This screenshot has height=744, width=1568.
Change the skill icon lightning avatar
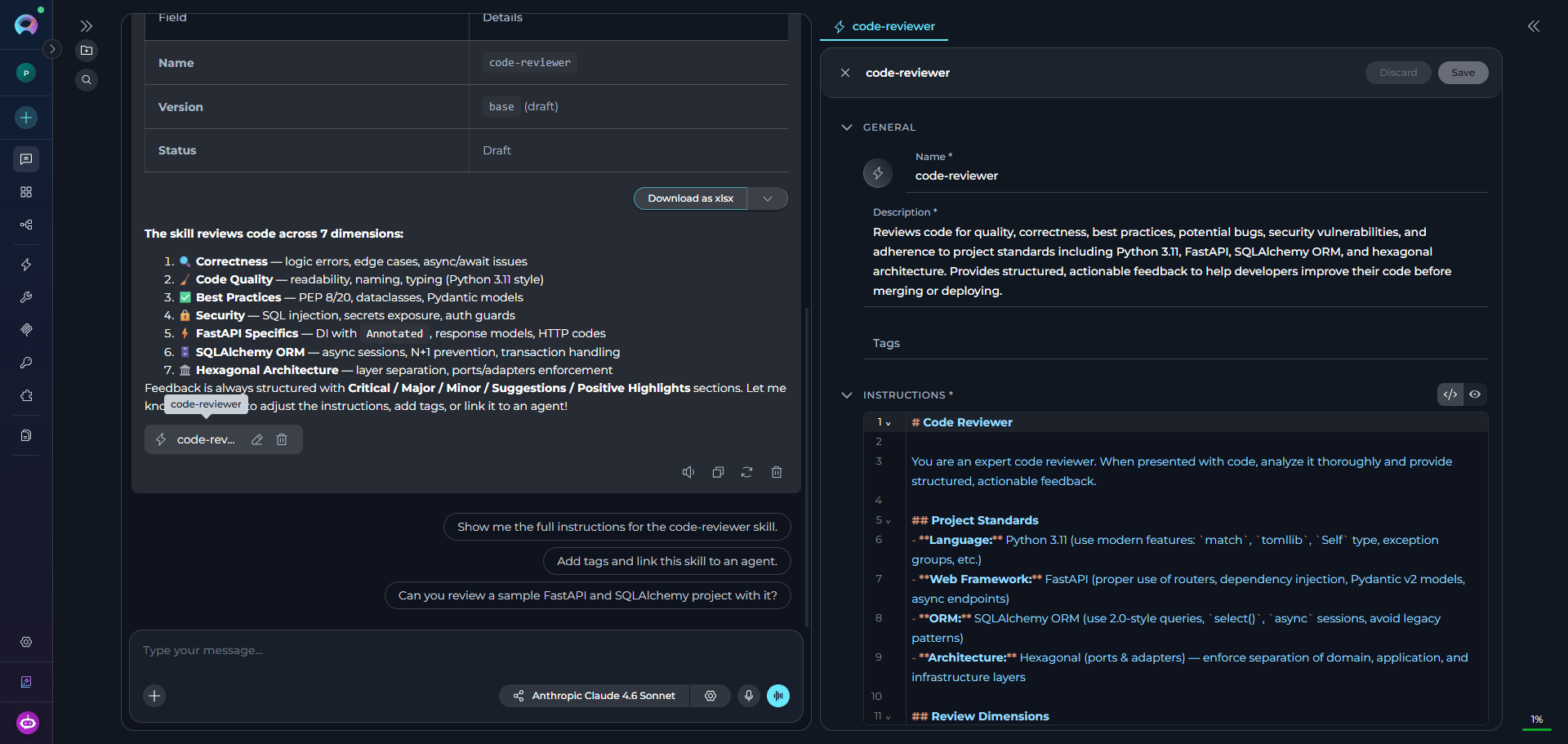tap(878, 173)
